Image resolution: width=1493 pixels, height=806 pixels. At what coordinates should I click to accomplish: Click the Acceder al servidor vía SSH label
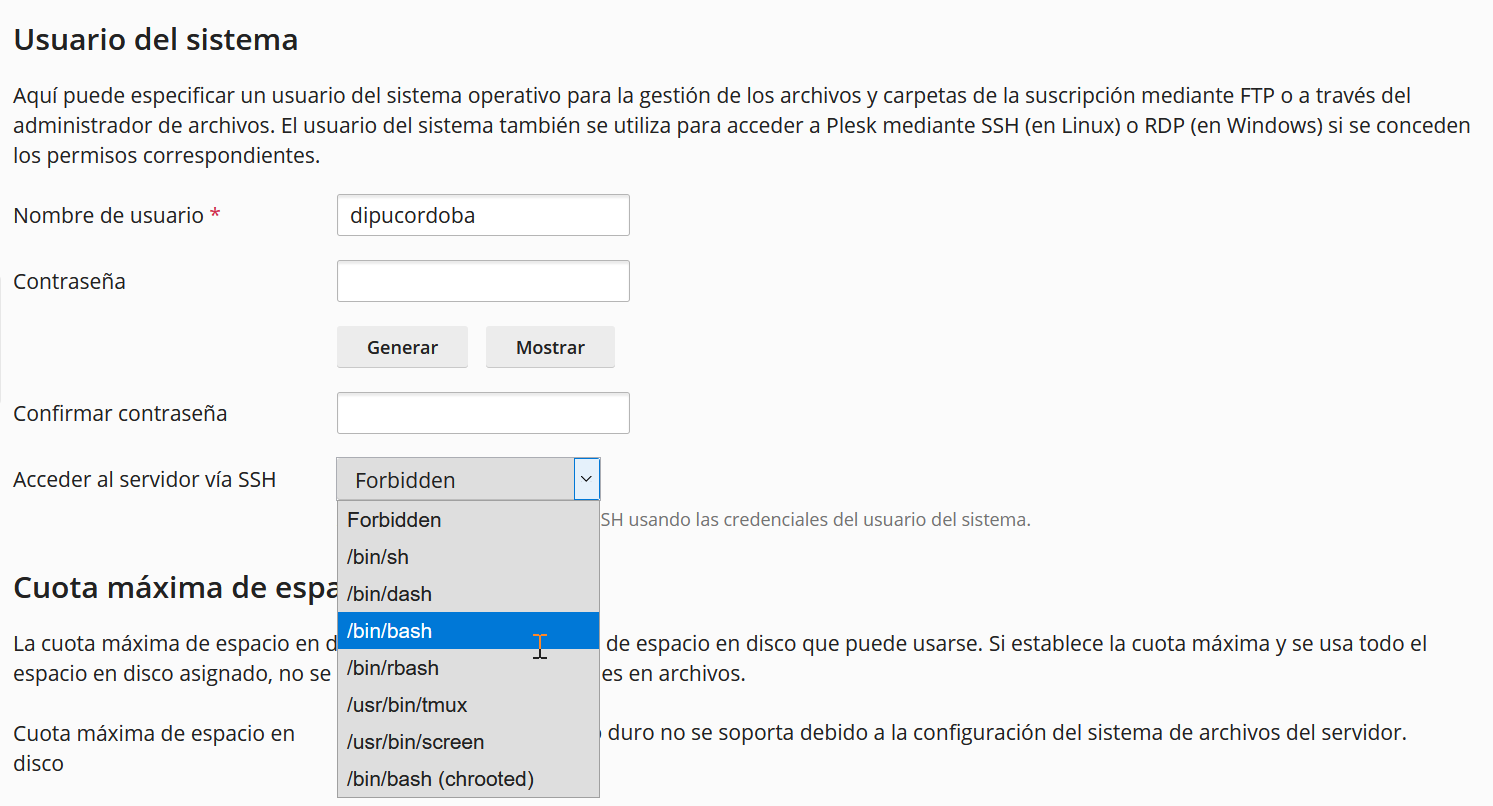[144, 479]
